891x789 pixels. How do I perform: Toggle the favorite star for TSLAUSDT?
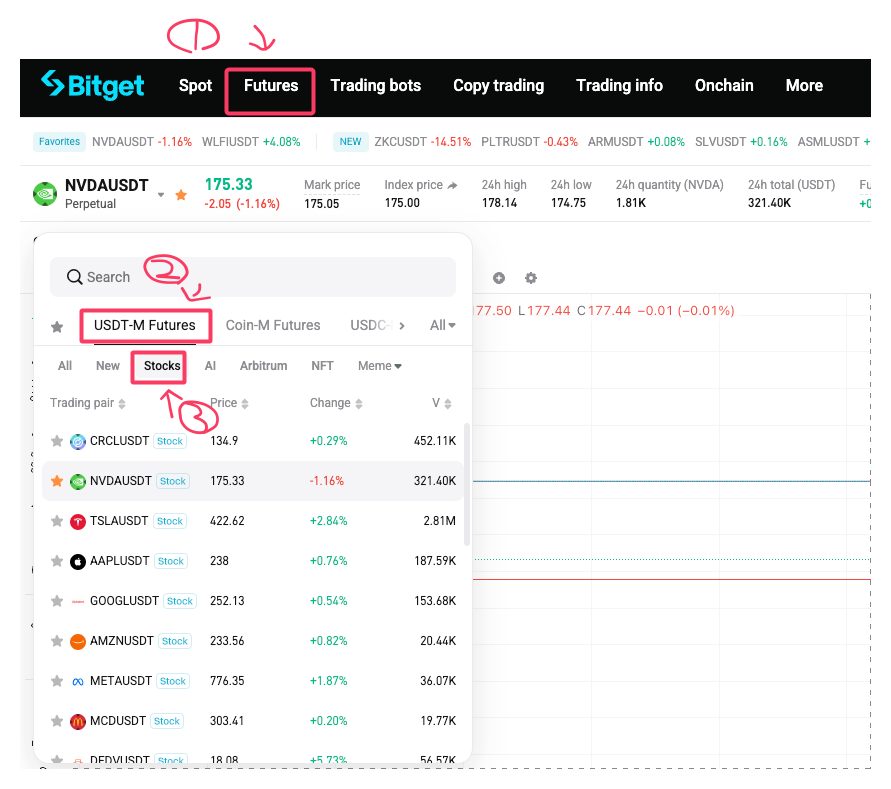point(57,521)
